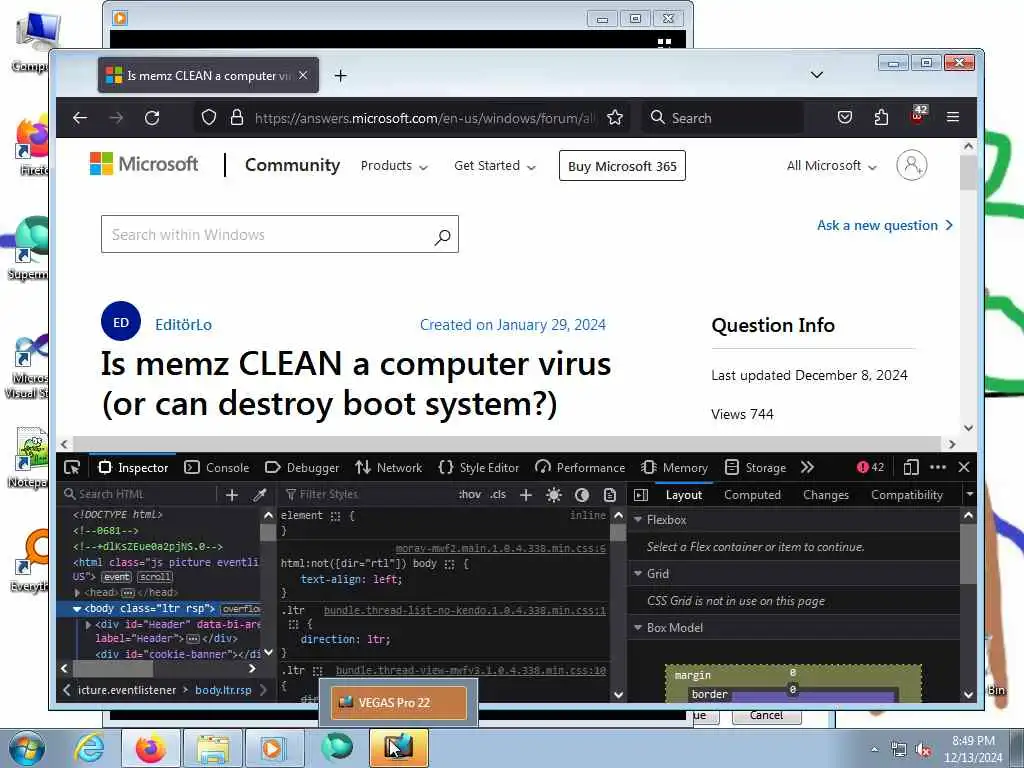Go back using Firefox back arrow
Image resolution: width=1024 pixels, height=768 pixels.
tap(80, 118)
